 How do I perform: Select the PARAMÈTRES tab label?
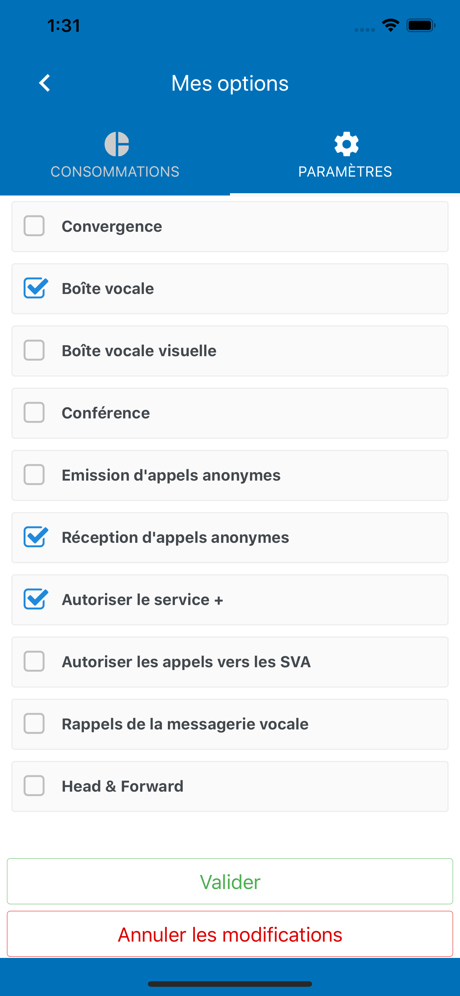(345, 172)
